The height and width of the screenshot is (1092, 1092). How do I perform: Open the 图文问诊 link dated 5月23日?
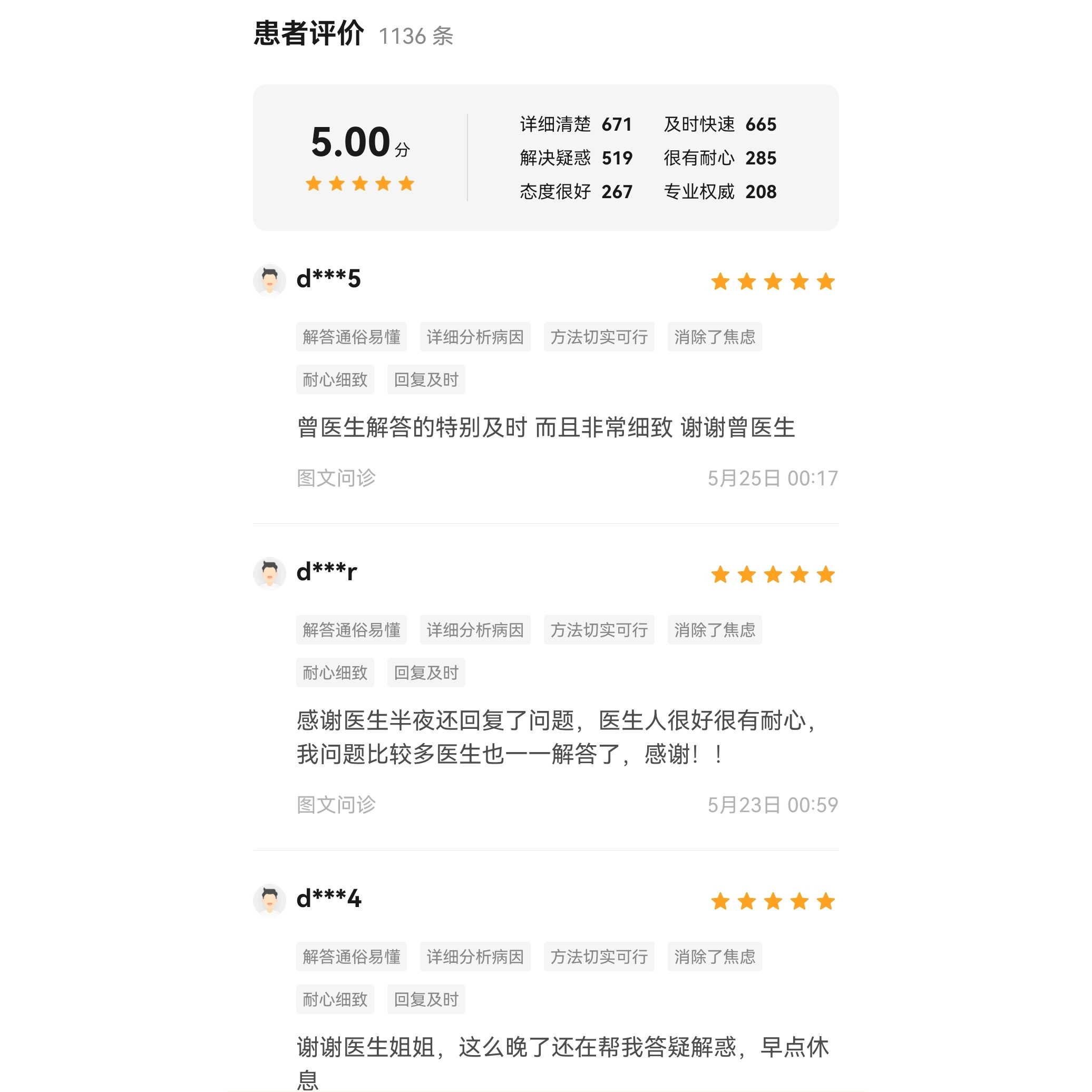(336, 805)
